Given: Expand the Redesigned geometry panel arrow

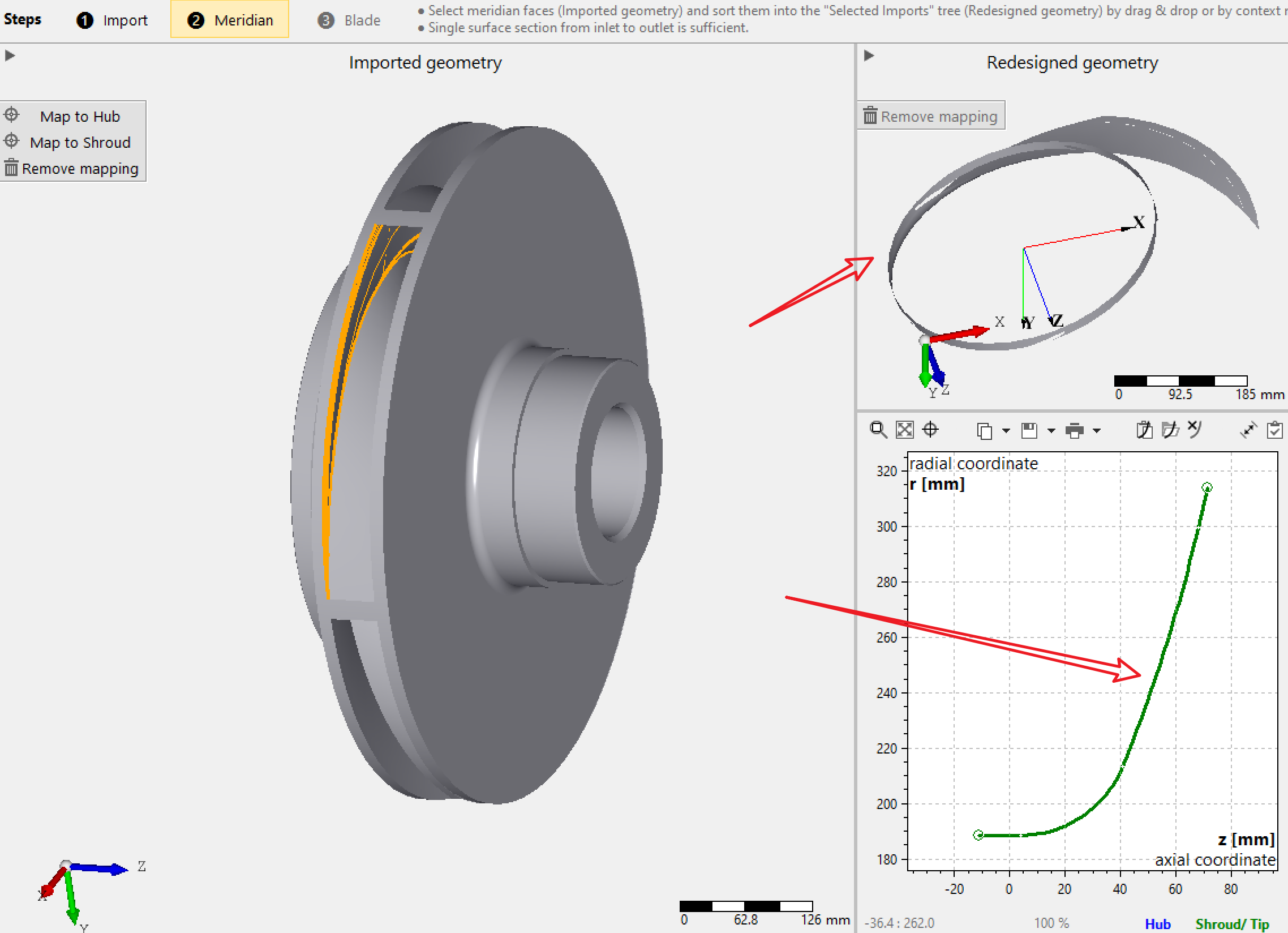Looking at the screenshot, I should [868, 55].
